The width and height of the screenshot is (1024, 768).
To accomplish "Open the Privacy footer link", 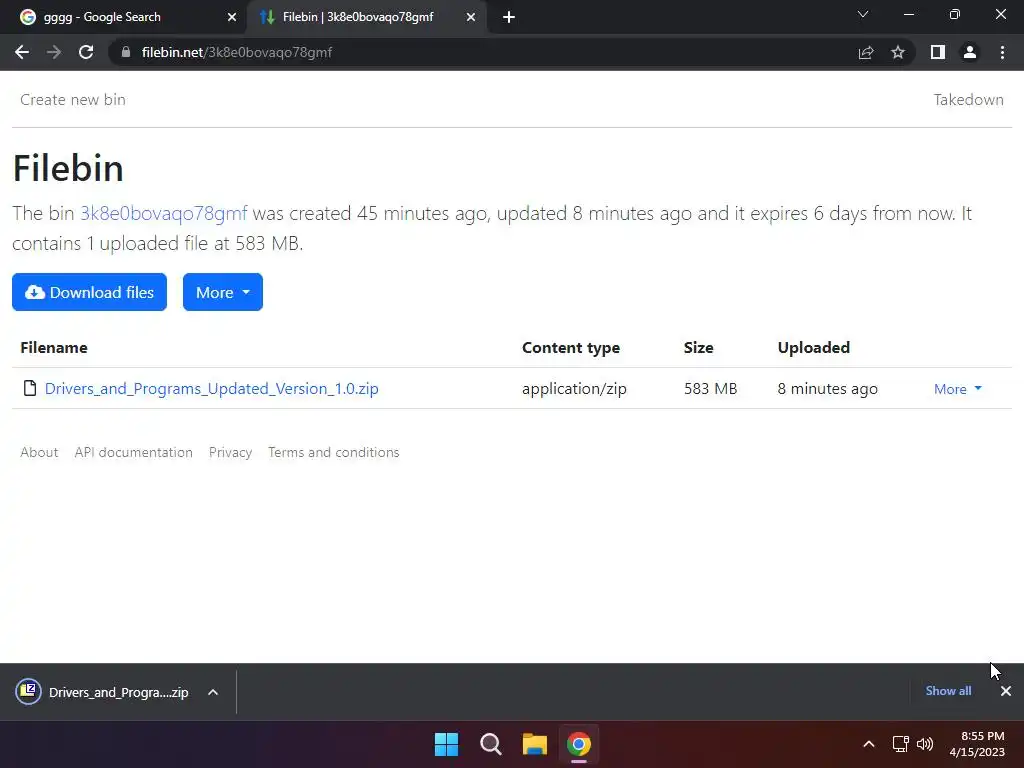I will (x=231, y=452).
